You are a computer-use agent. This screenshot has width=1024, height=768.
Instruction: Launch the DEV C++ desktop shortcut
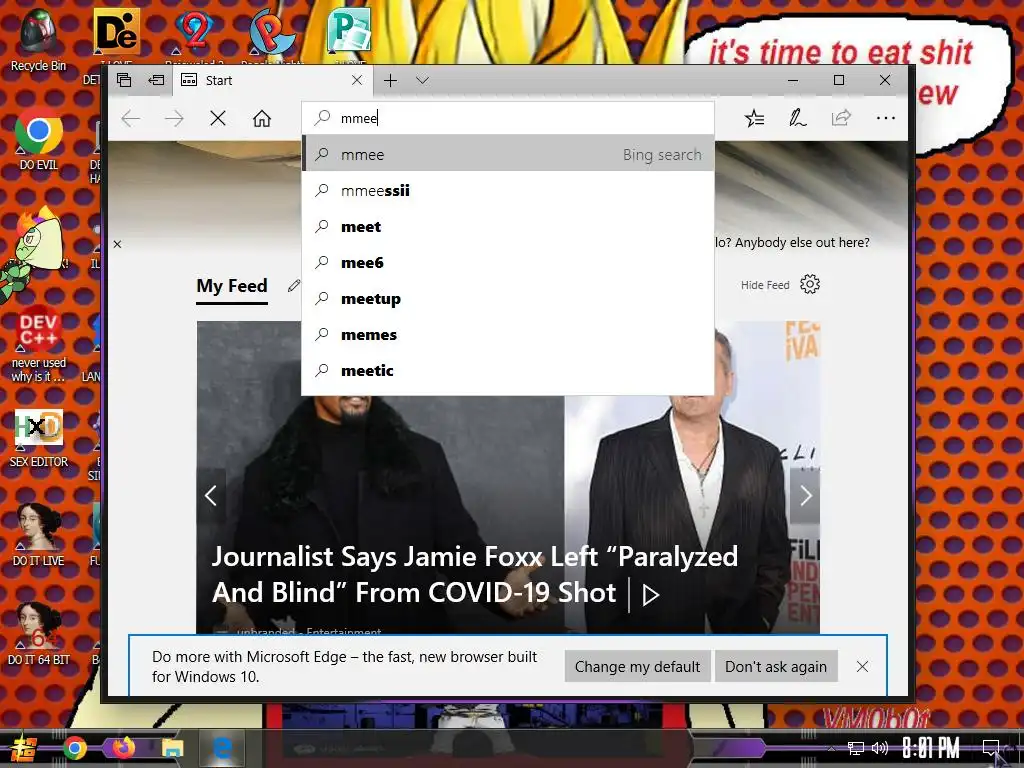pyautogui.click(x=38, y=344)
